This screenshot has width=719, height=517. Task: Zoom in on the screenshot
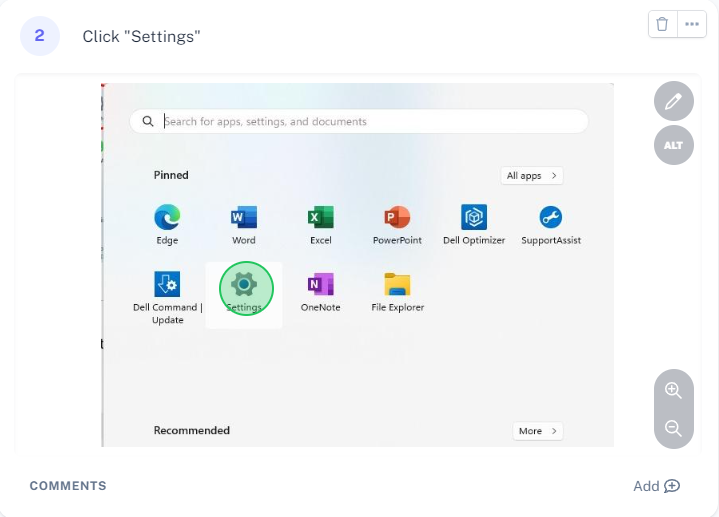(x=673, y=390)
